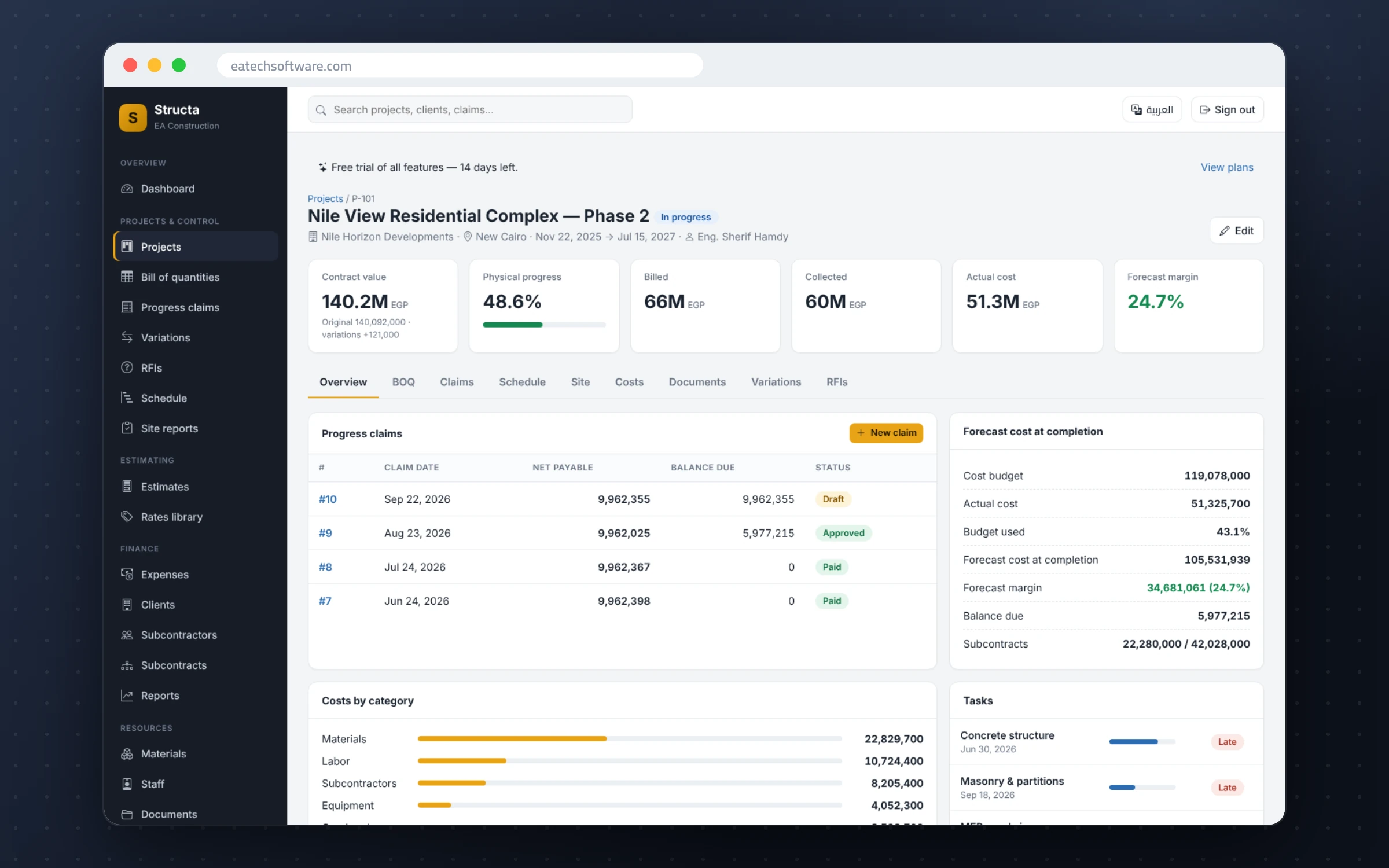Screen dimensions: 1389x868
Task: Click the Sign out button
Action: [x=1227, y=109]
